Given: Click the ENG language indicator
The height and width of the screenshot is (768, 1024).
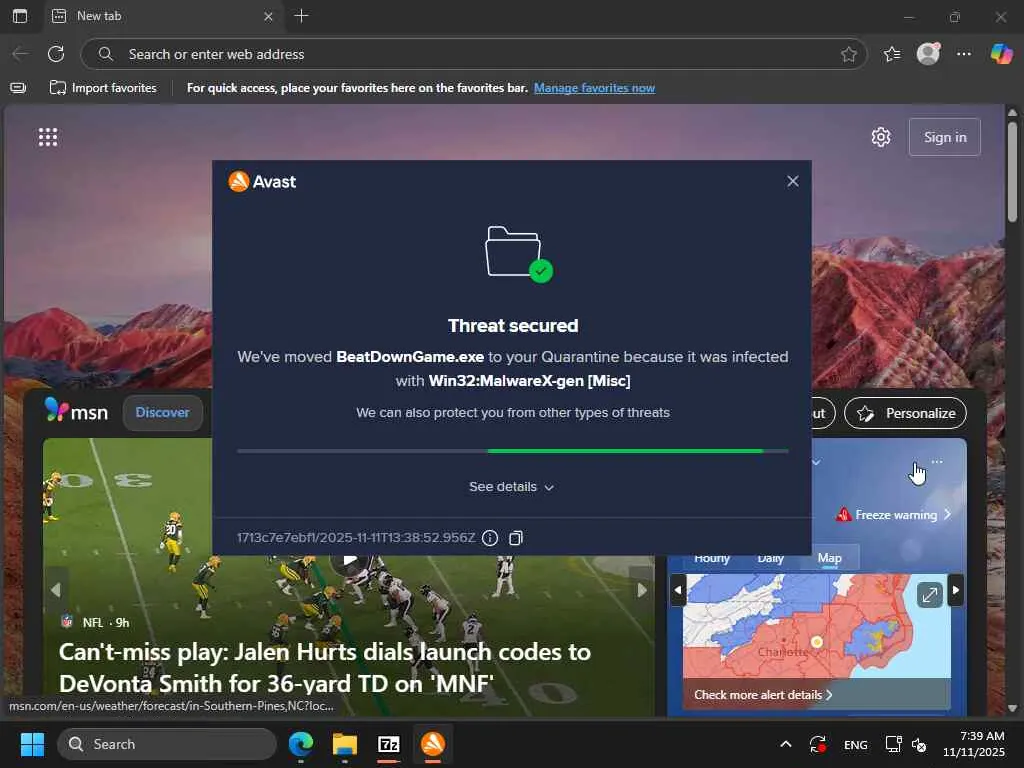Looking at the screenshot, I should 856,745.
